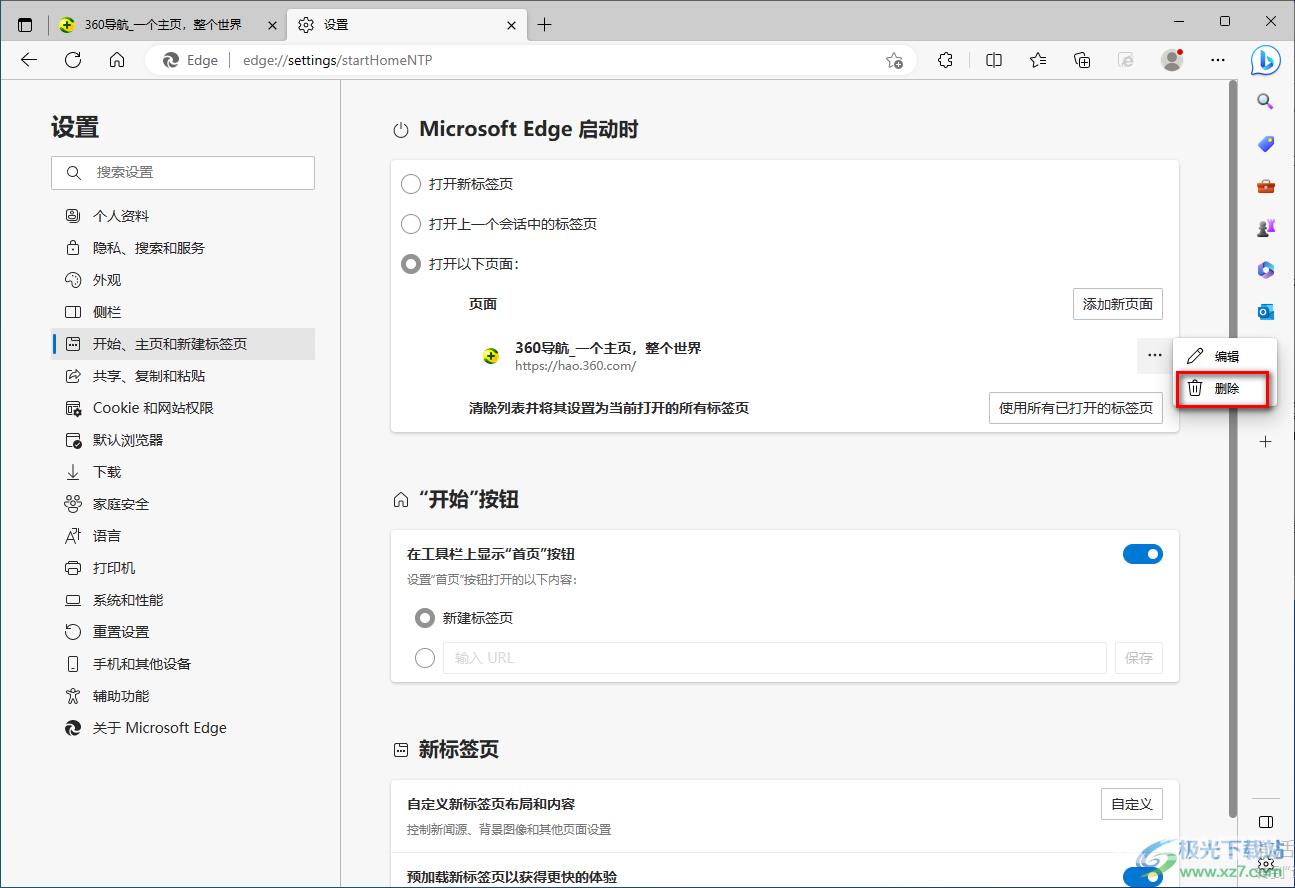The height and width of the screenshot is (888, 1295).
Task: Open Favorites list icon
Action: click(x=1038, y=60)
